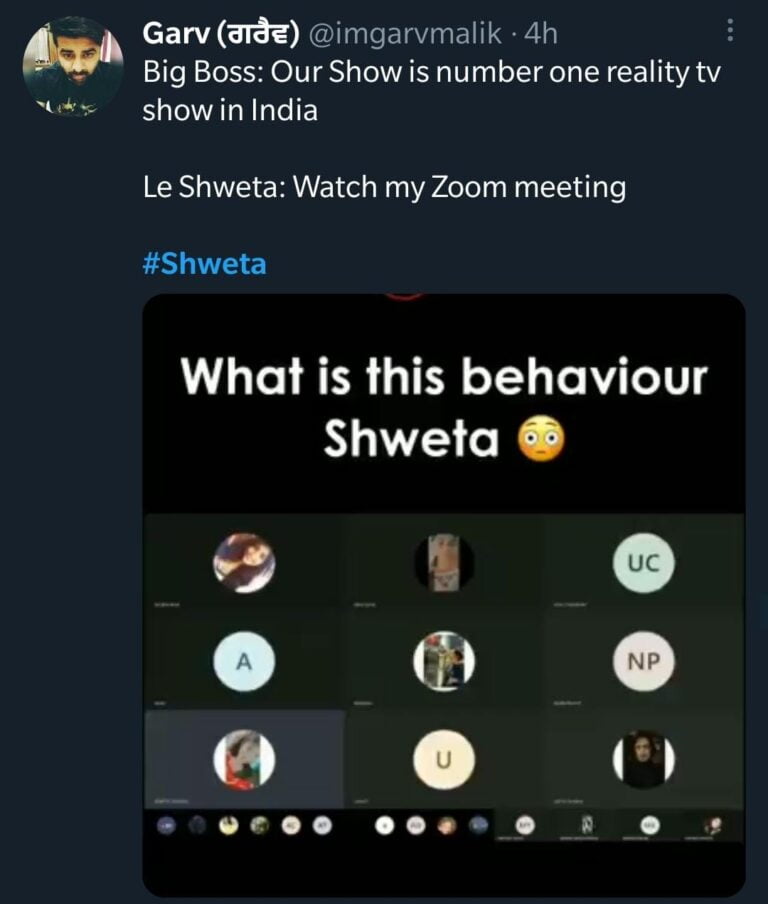Select the photo avatar between "A" and "NP"
This screenshot has width=768, height=904.
(x=444, y=662)
